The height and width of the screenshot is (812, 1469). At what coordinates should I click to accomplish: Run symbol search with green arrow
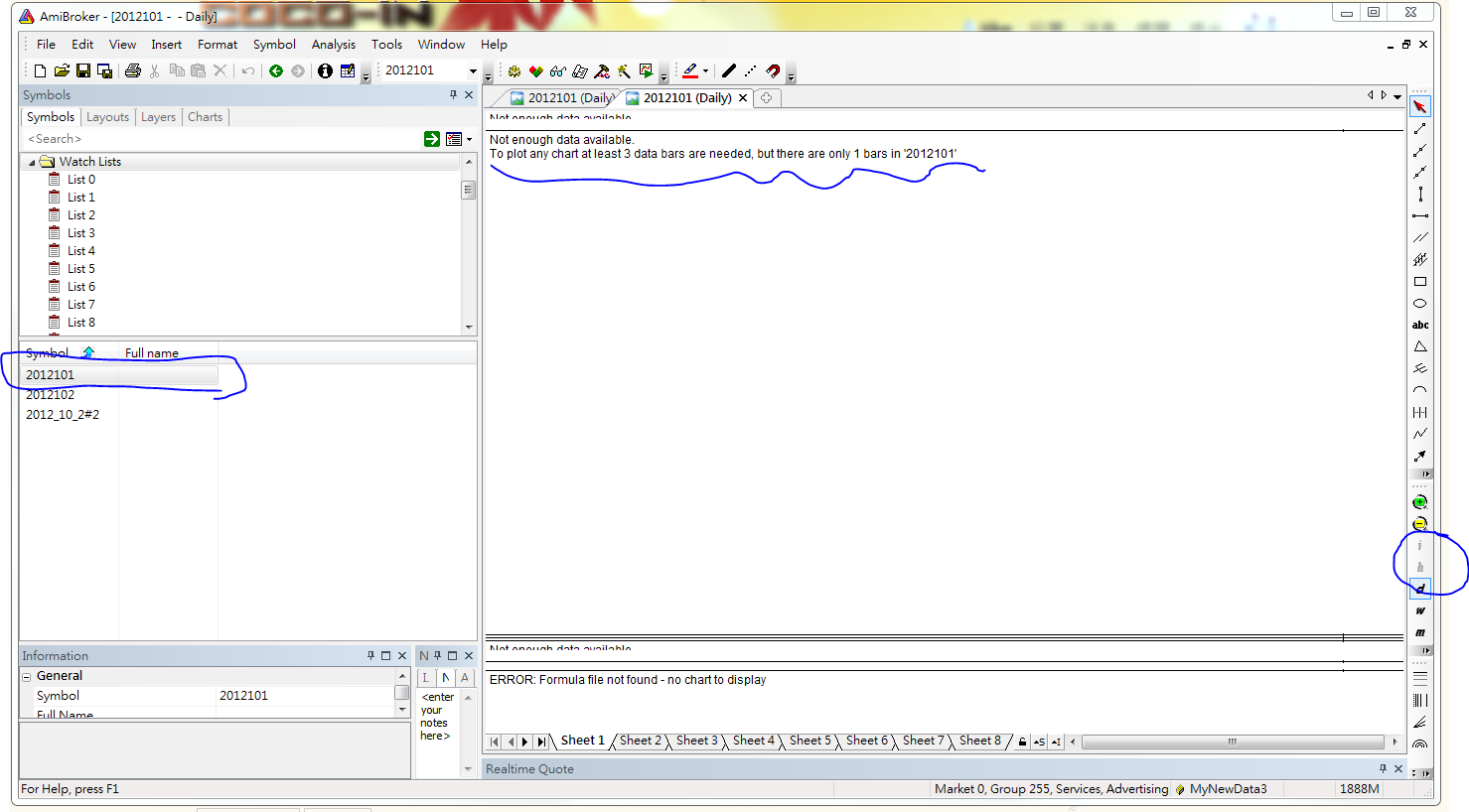(x=432, y=139)
